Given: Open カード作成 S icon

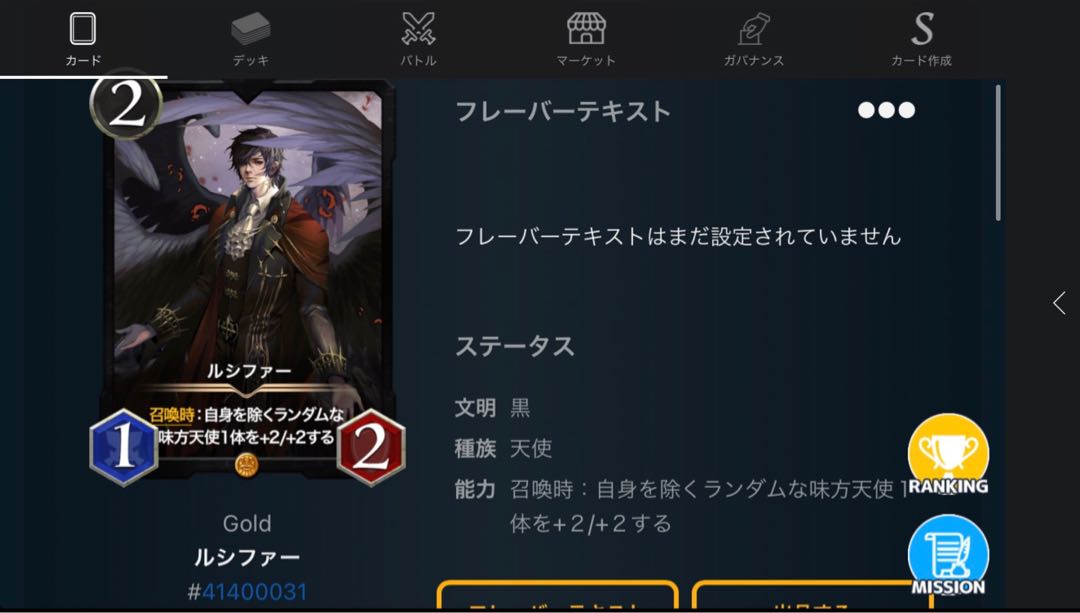Looking at the screenshot, I should pyautogui.click(x=922, y=29).
